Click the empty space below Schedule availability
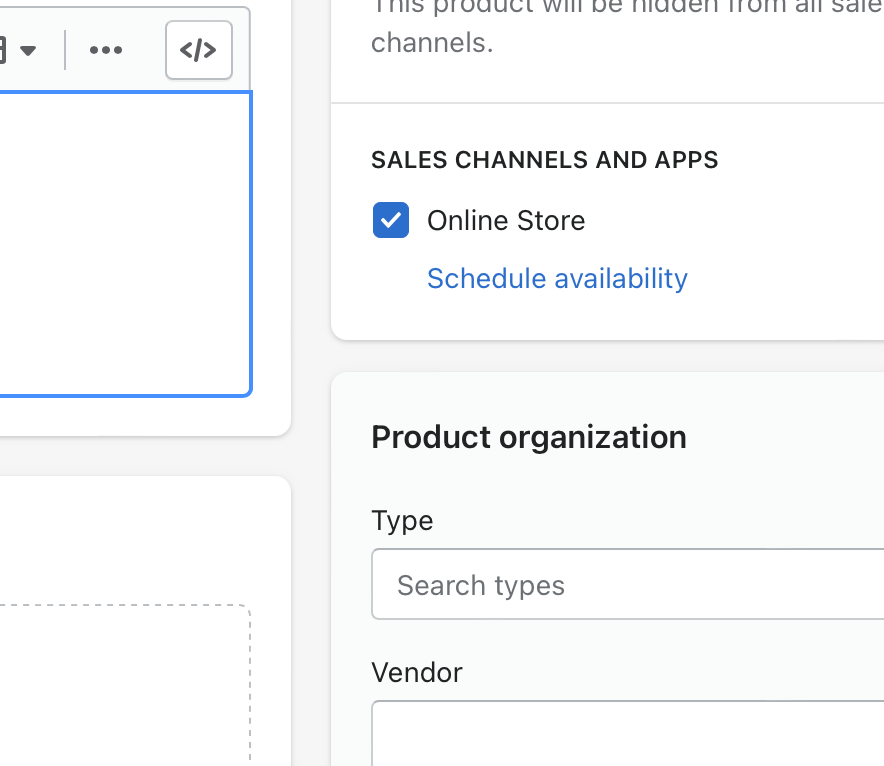Image resolution: width=884 pixels, height=766 pixels. coord(600,316)
